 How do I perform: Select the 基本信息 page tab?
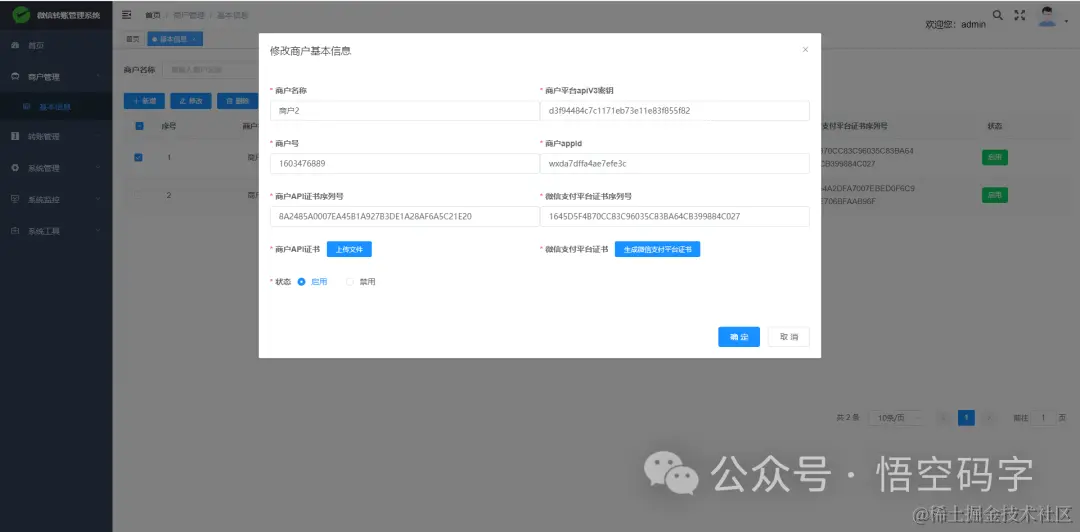click(x=174, y=39)
